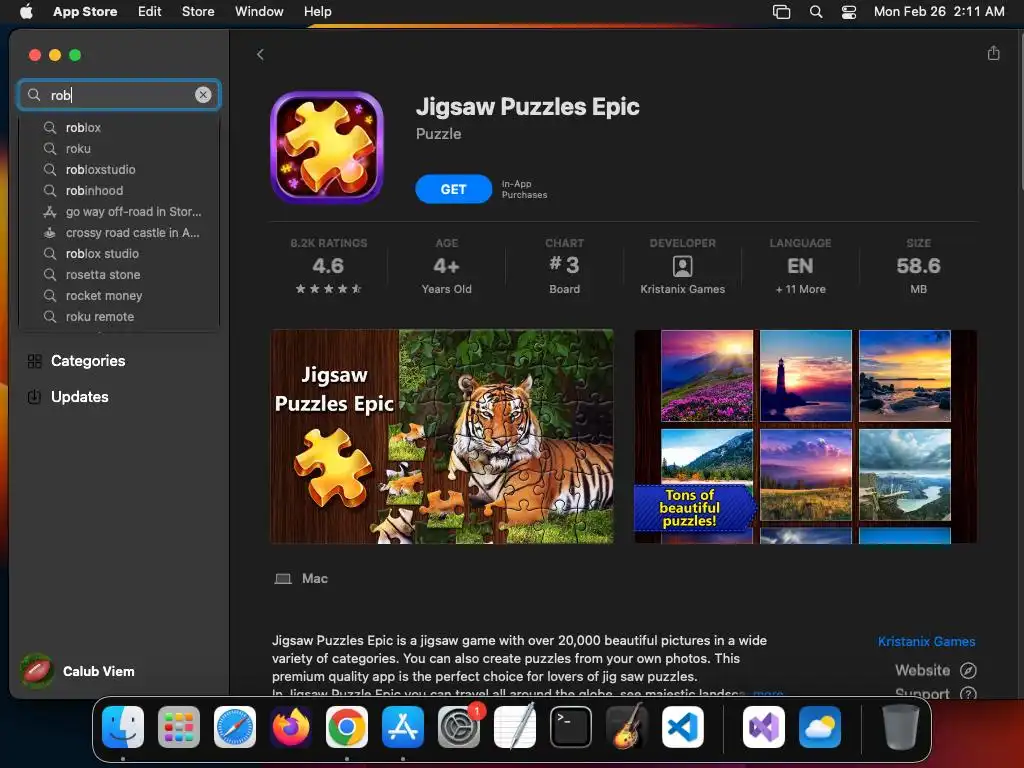Open the Trash in the Dock
This screenshot has height=768, width=1024.
[901, 727]
